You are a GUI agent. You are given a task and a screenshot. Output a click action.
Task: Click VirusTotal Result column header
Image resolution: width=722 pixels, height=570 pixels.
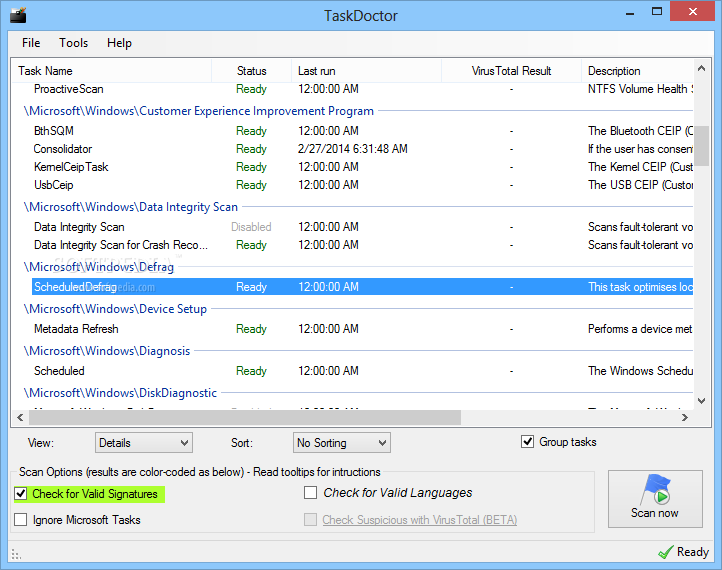511,71
